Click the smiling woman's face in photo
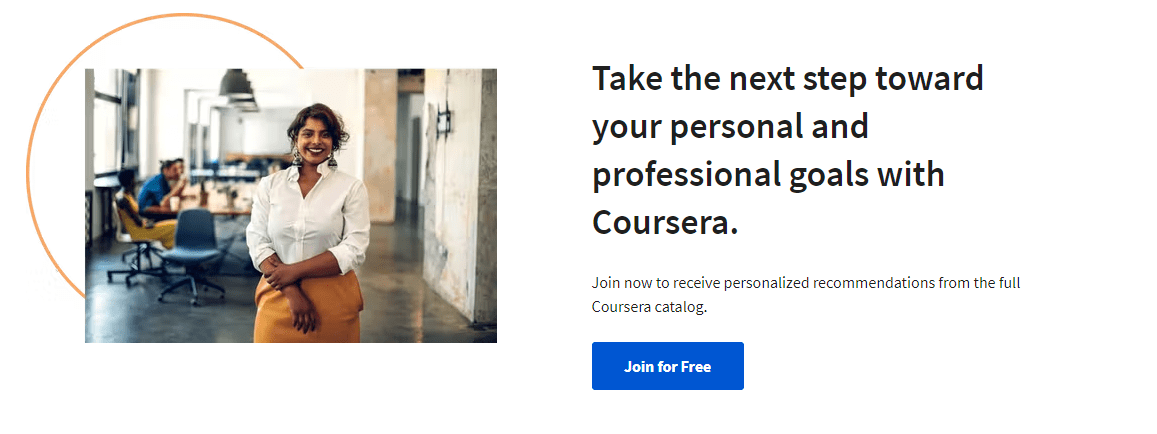Viewport: 1157px width, 434px height. click(x=313, y=136)
